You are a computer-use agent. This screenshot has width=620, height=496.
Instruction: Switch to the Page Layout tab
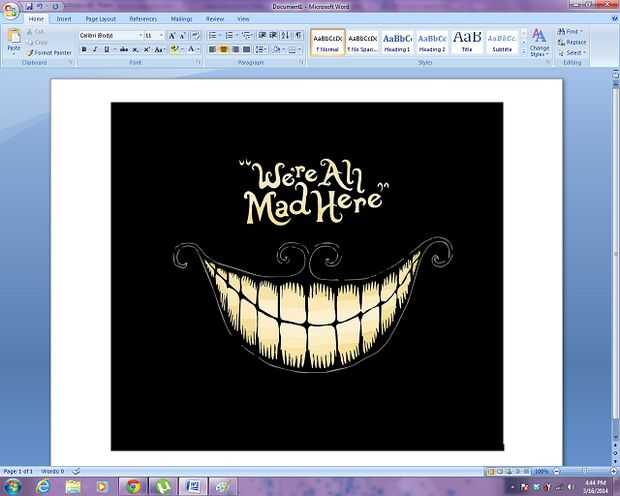point(100,19)
